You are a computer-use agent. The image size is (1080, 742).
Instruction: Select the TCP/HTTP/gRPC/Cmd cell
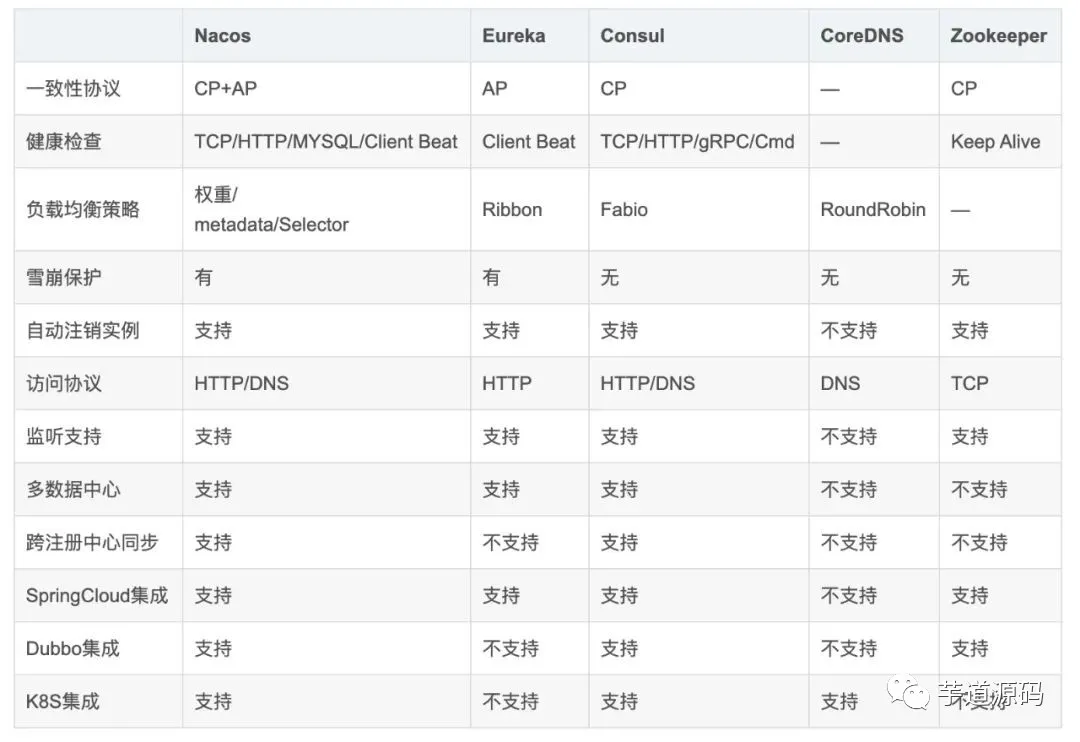(697, 142)
